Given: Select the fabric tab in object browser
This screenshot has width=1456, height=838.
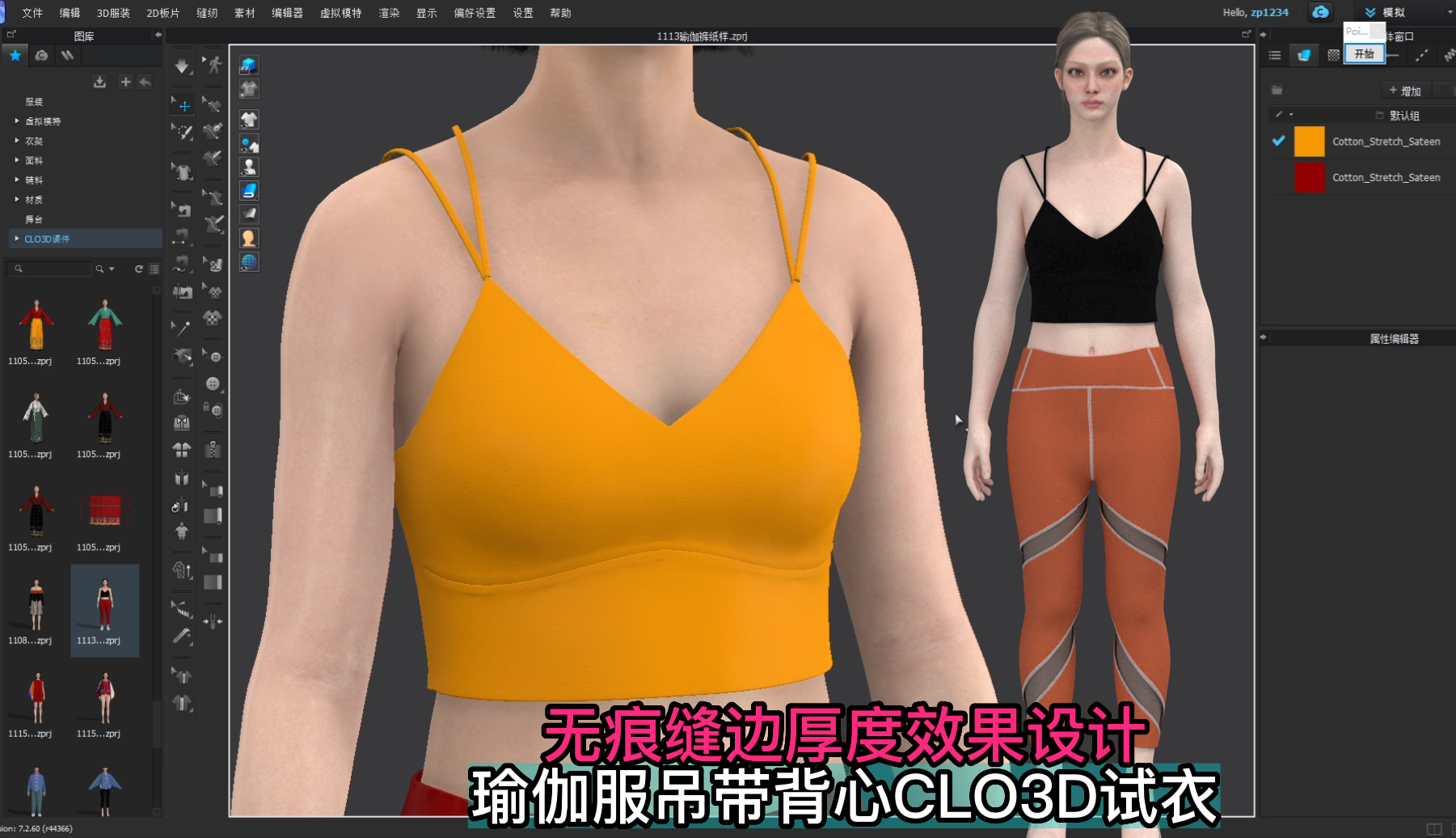Looking at the screenshot, I should [1303, 55].
